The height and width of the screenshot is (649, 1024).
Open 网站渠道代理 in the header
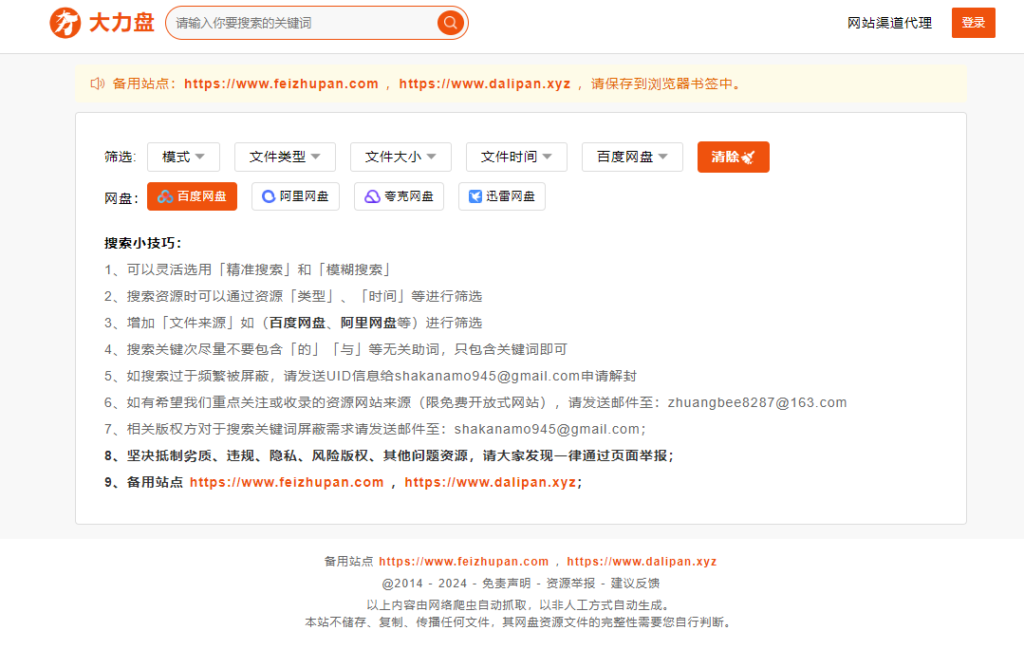click(x=889, y=23)
